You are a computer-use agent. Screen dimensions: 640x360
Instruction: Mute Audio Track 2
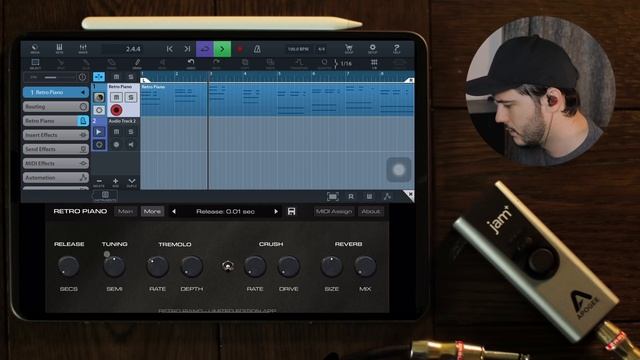point(116,132)
